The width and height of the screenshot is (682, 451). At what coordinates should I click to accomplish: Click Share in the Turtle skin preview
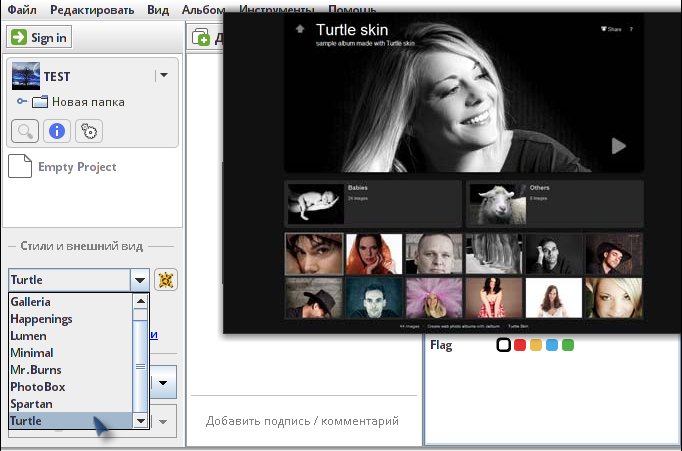[612, 29]
